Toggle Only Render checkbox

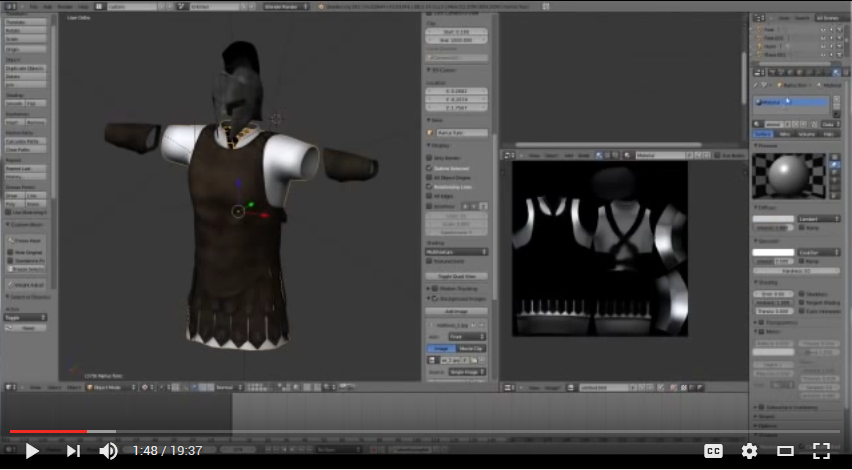(429, 158)
